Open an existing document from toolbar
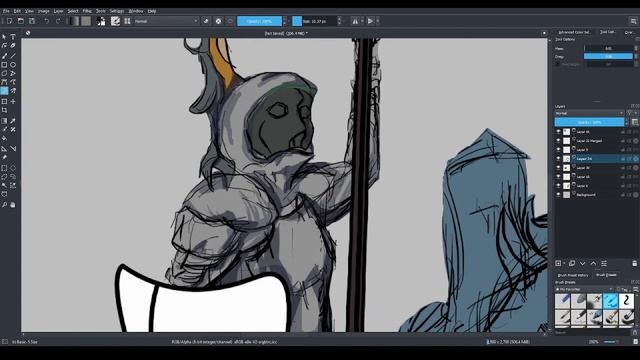The height and width of the screenshot is (360, 640). point(21,21)
